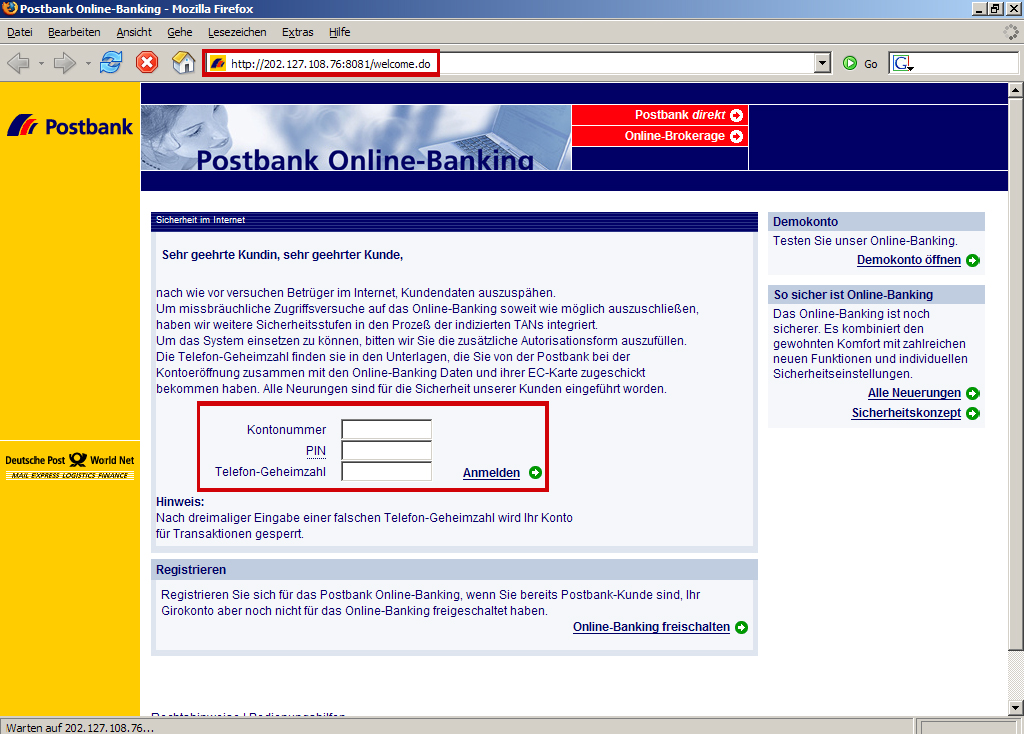Open the Datei menu
This screenshot has height=734, width=1024.
[20, 32]
